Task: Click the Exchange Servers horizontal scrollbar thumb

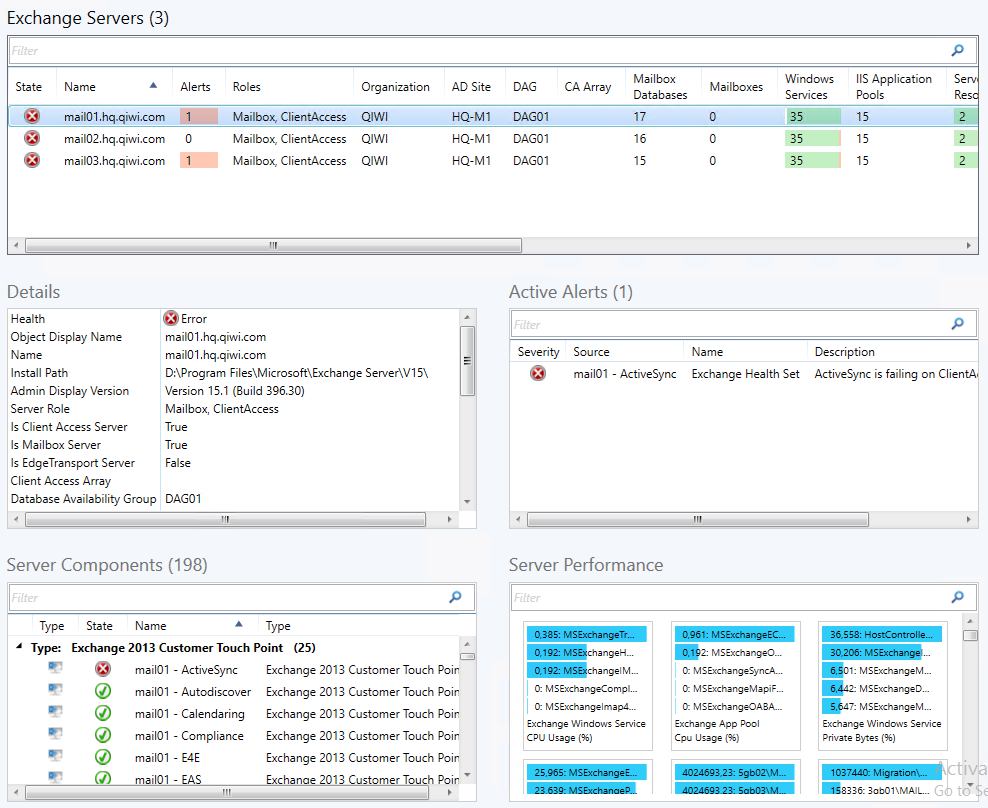Action: [x=273, y=245]
